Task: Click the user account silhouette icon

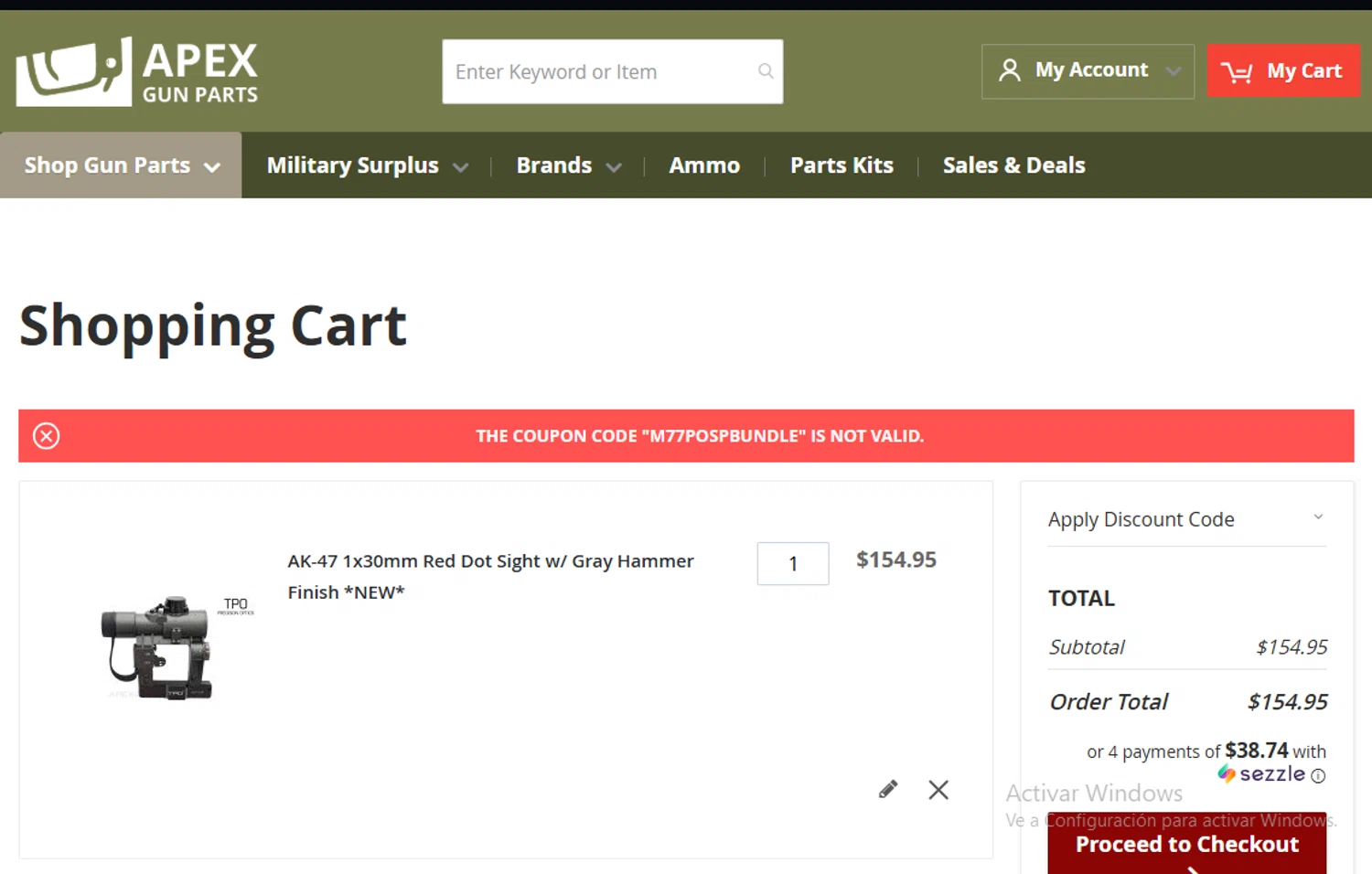Action: pos(1009,70)
